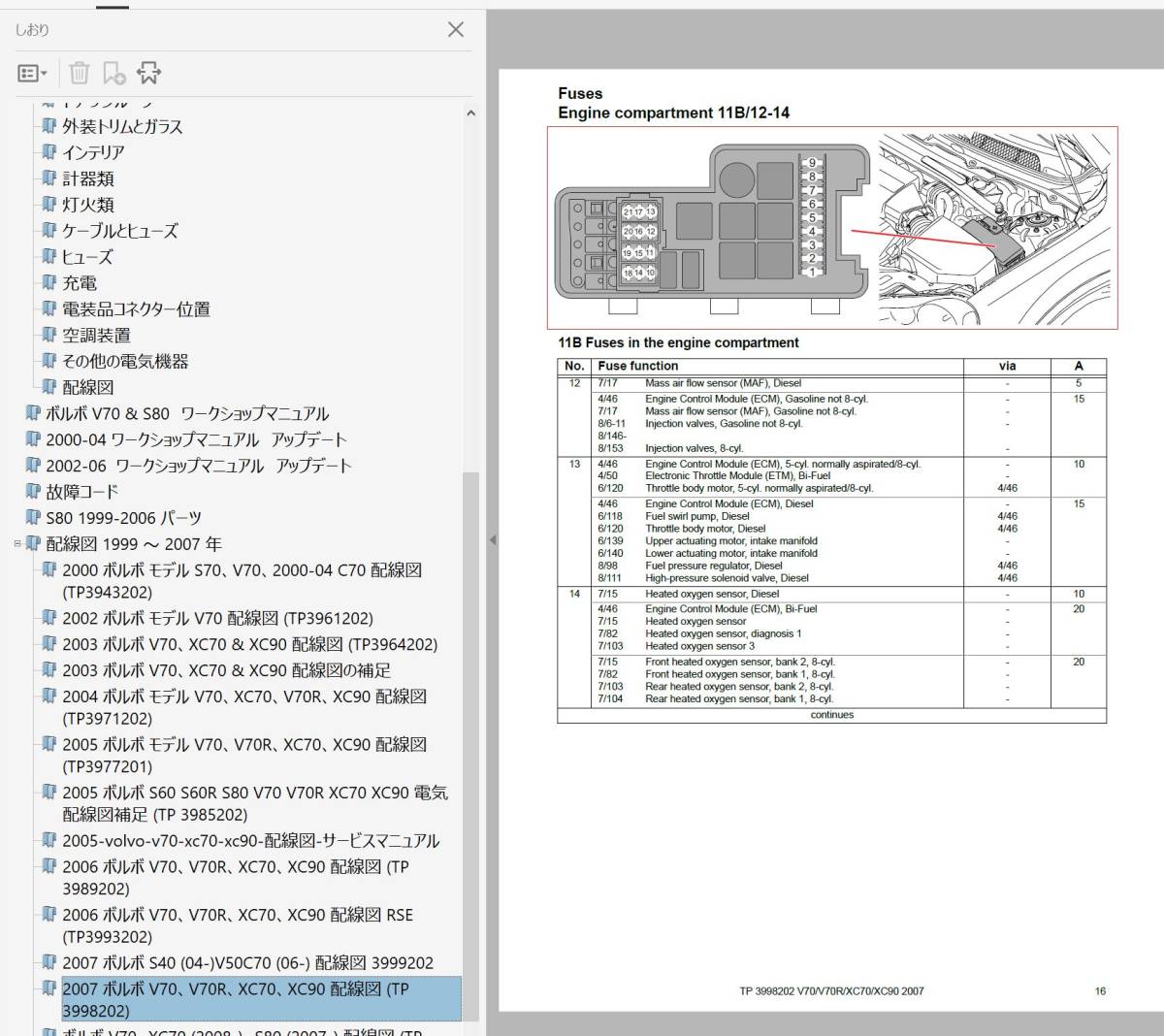Open the 故障コード bookmark
This screenshot has width=1164, height=1036.
81,492
